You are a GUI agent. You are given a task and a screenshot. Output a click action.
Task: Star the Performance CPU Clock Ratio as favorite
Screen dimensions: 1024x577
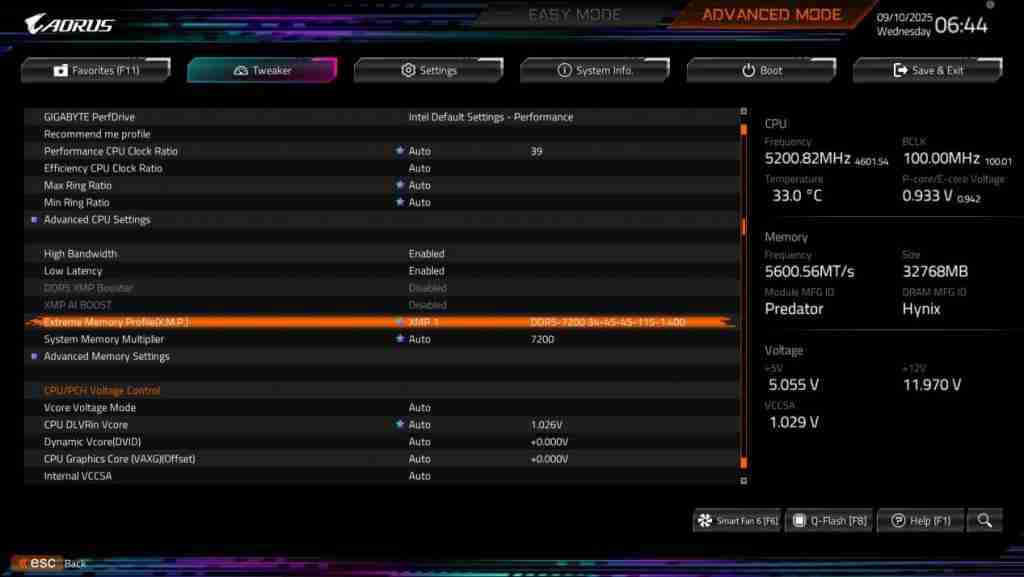click(x=400, y=151)
